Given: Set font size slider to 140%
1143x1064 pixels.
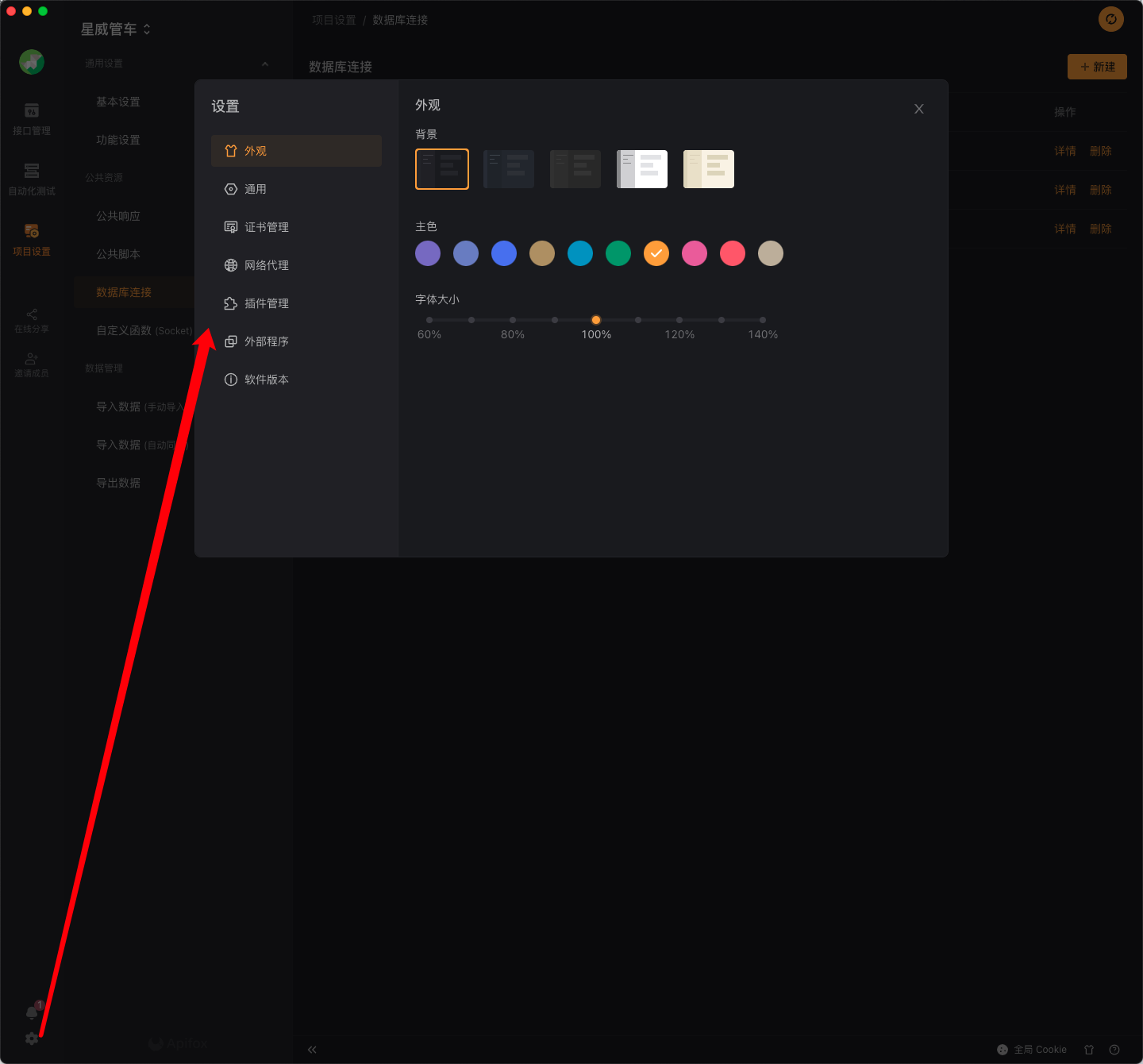Looking at the screenshot, I should click(x=763, y=320).
